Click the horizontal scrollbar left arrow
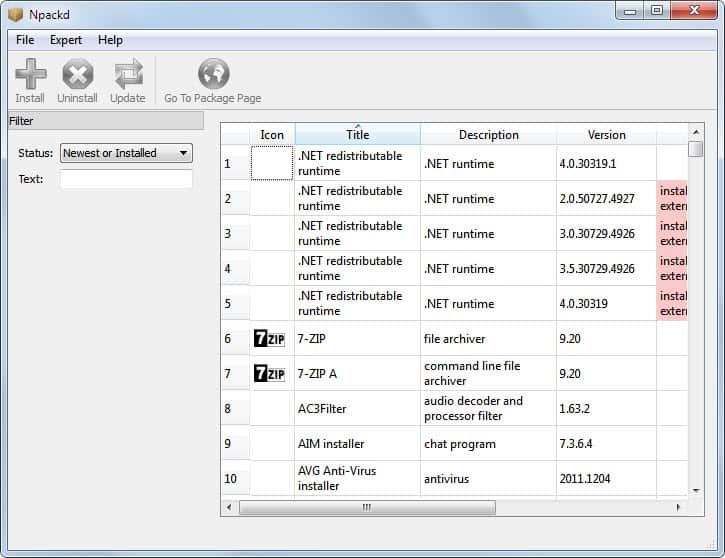The height and width of the screenshot is (558, 725). pos(229,507)
